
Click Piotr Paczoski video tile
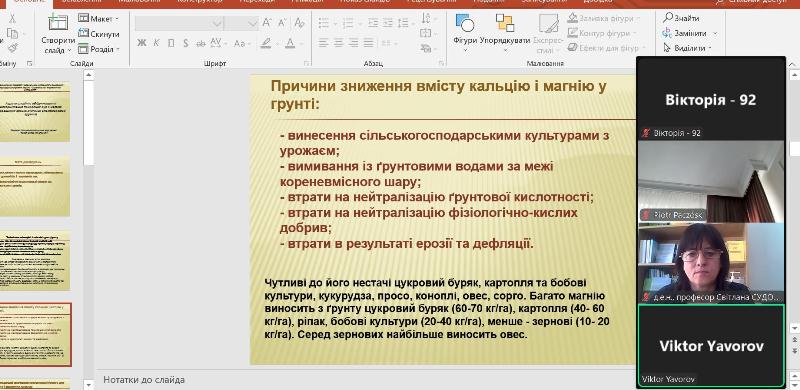710,181
